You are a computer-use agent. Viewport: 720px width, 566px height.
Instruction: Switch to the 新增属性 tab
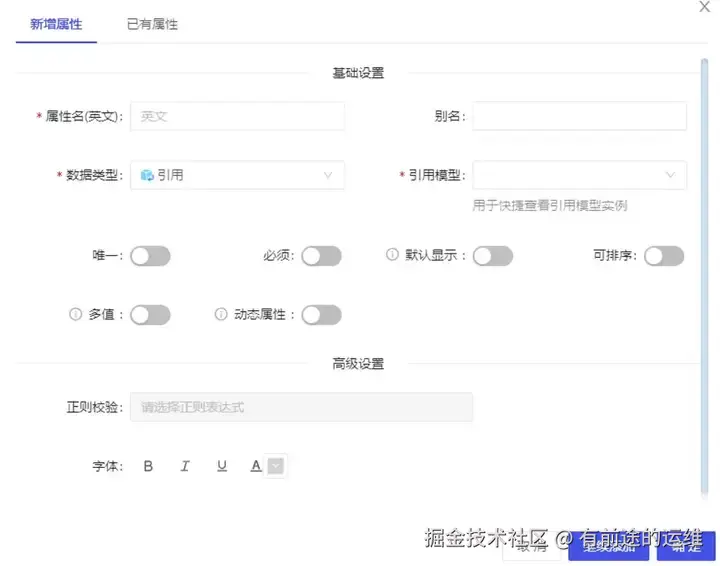click(x=56, y=24)
